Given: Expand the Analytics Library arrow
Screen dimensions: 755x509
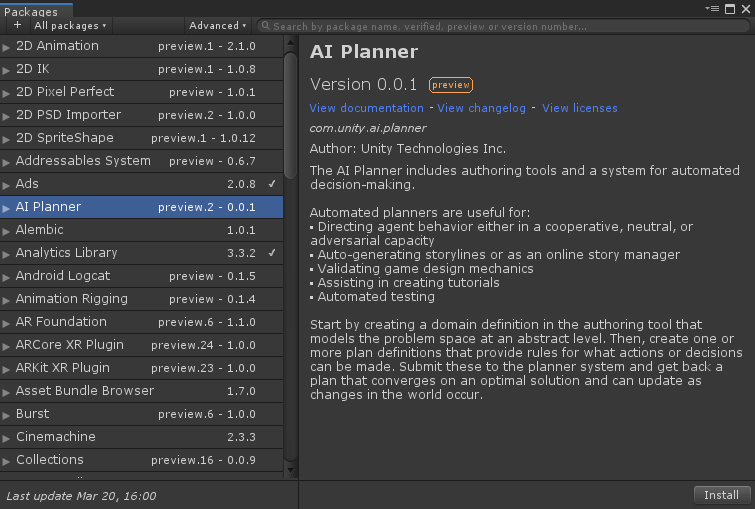Looking at the screenshot, I should (6, 254).
